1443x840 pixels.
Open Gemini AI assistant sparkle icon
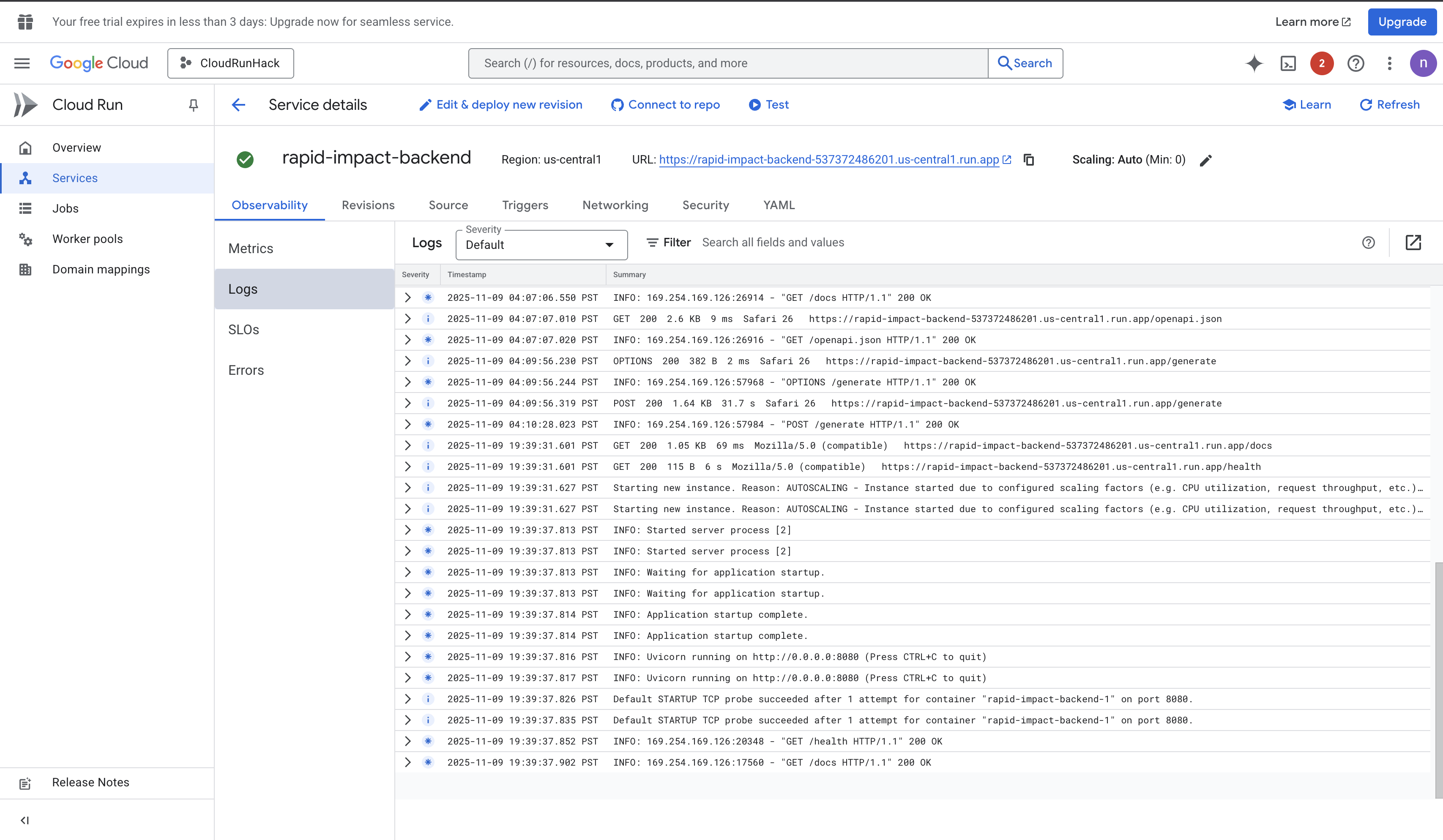(x=1254, y=63)
